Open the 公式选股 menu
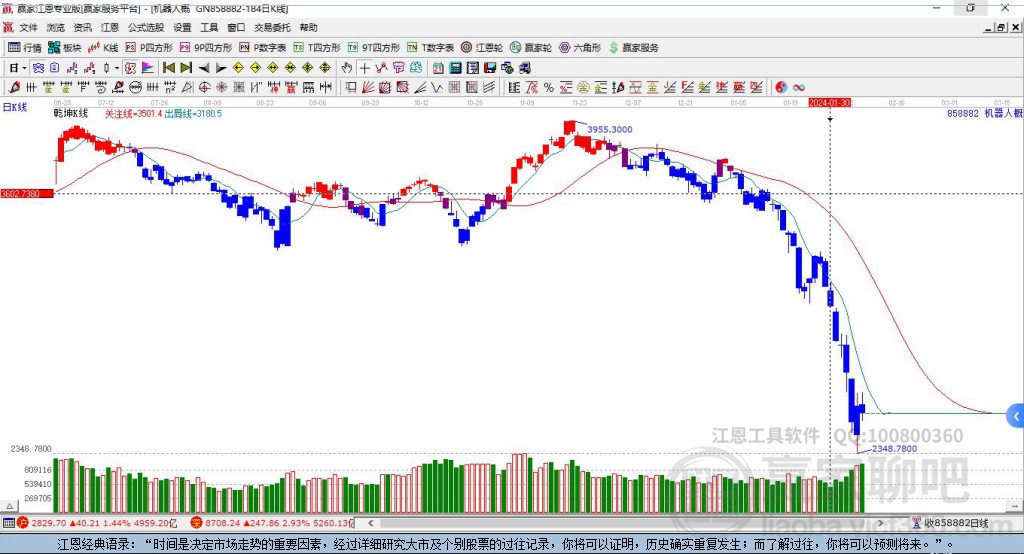This screenshot has width=1024, height=554. [x=146, y=27]
